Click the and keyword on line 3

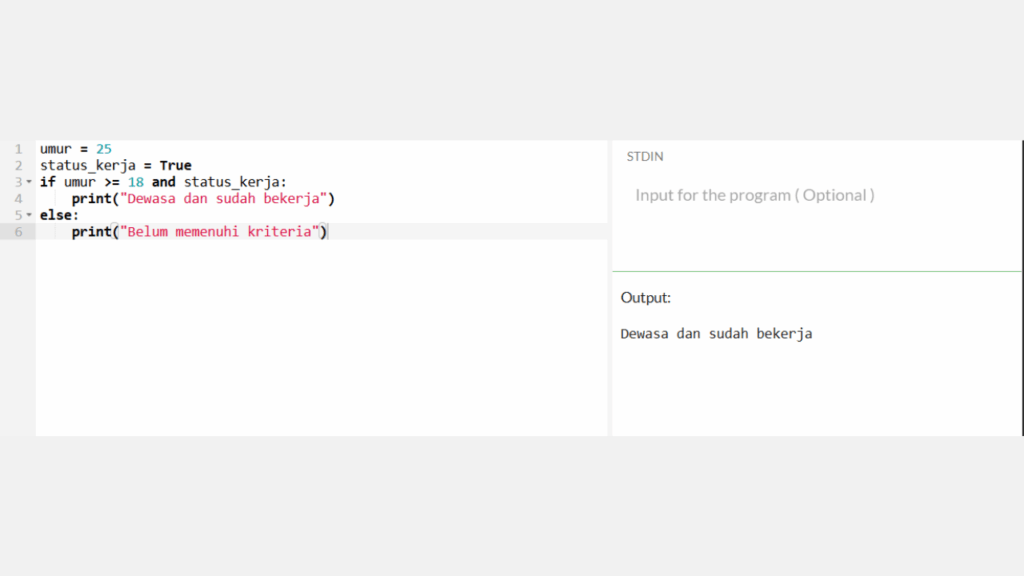163,182
